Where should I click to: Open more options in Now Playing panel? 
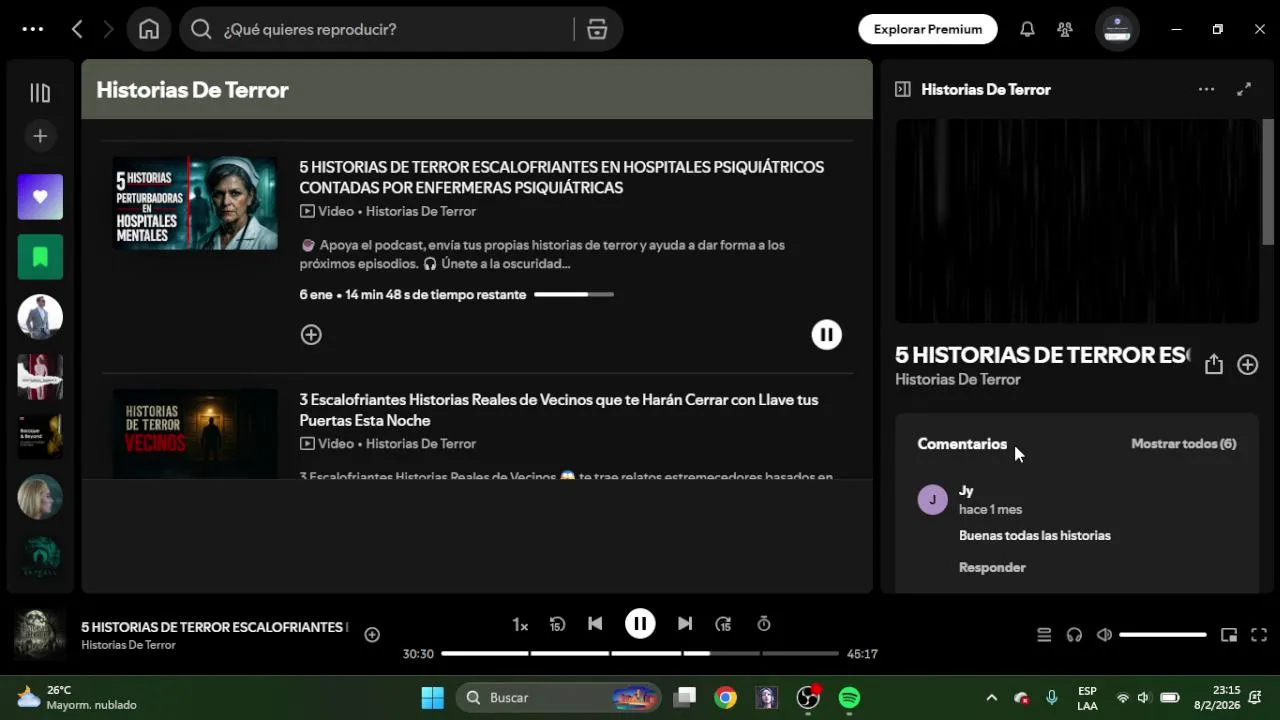point(1206,89)
